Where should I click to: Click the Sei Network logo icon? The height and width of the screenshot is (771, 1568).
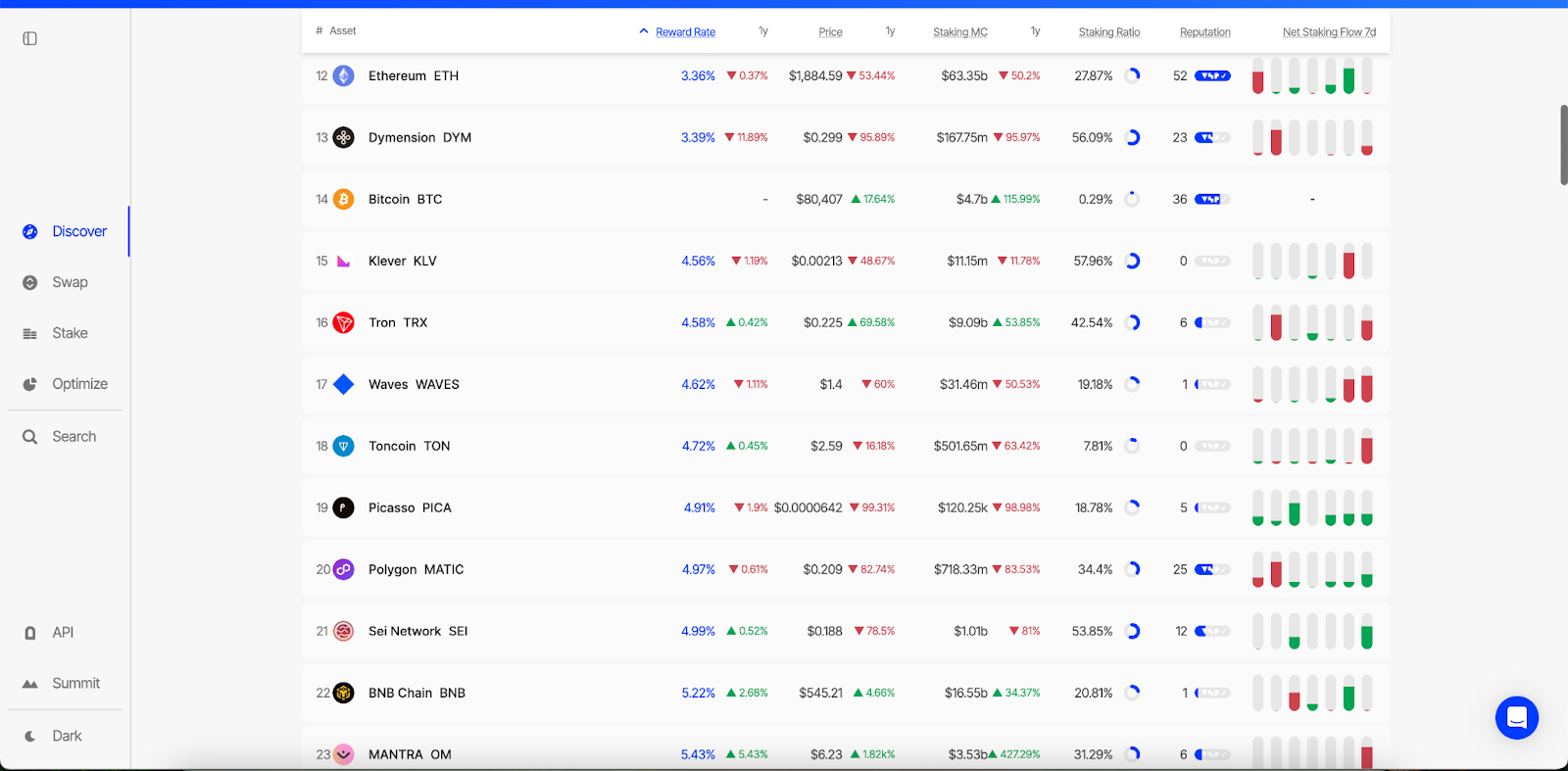[344, 631]
